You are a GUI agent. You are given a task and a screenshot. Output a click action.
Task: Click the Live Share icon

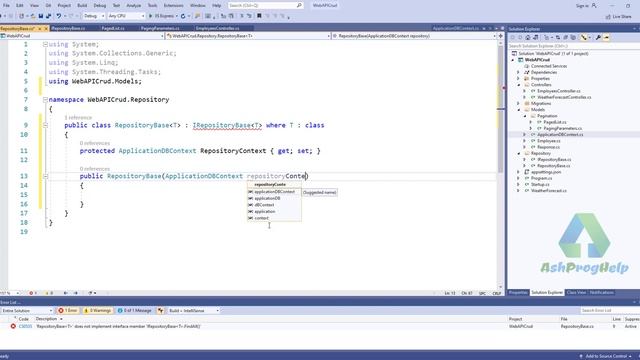coord(608,17)
